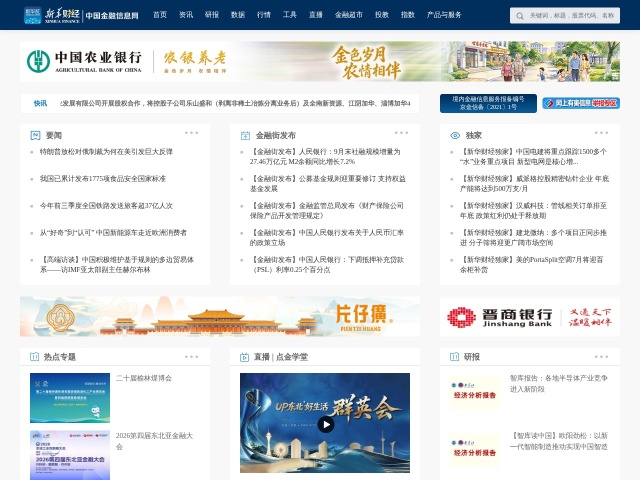This screenshot has height=480, width=640.
Task: Open 各地半导体产业竞争 report thumbnail
Action: click(474, 392)
